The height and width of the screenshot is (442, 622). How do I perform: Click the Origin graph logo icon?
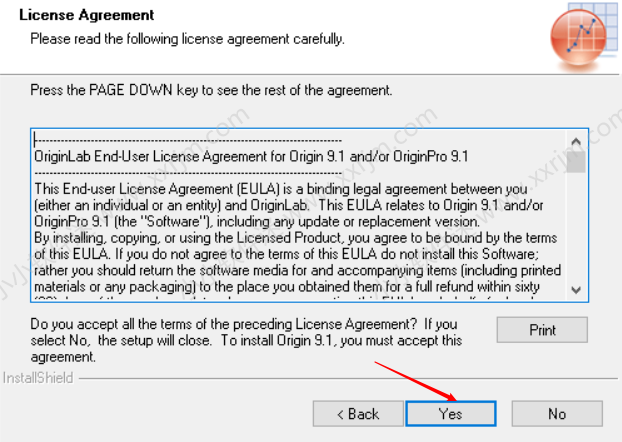[x=581, y=37]
